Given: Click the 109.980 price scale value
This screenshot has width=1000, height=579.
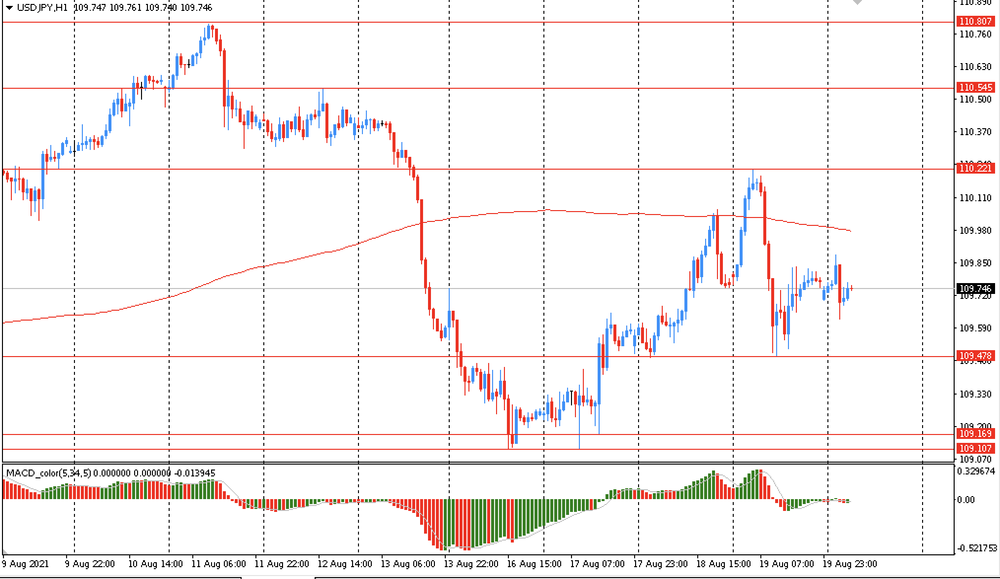Looking at the screenshot, I should [x=976, y=231].
